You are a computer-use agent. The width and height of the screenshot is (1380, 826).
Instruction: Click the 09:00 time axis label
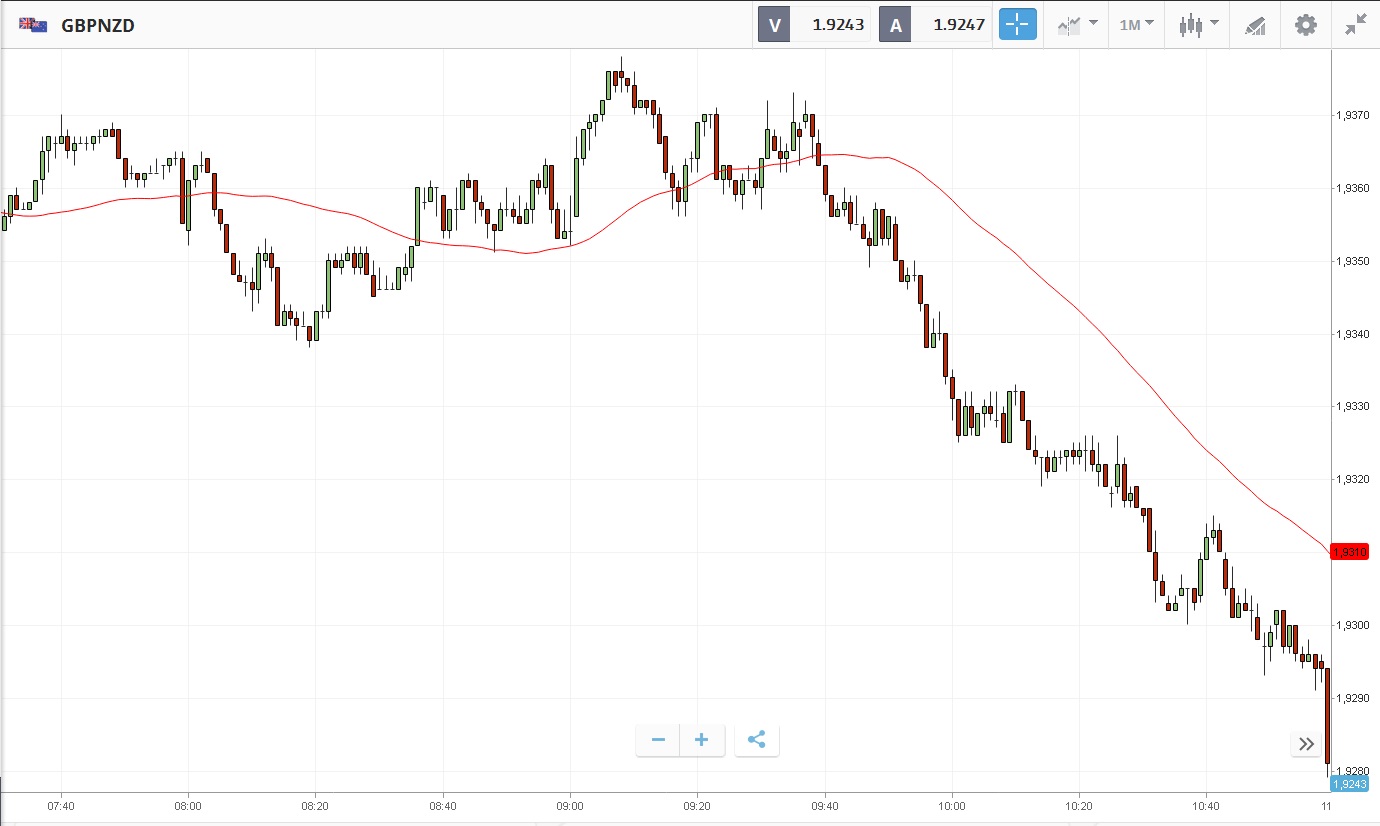pos(570,805)
